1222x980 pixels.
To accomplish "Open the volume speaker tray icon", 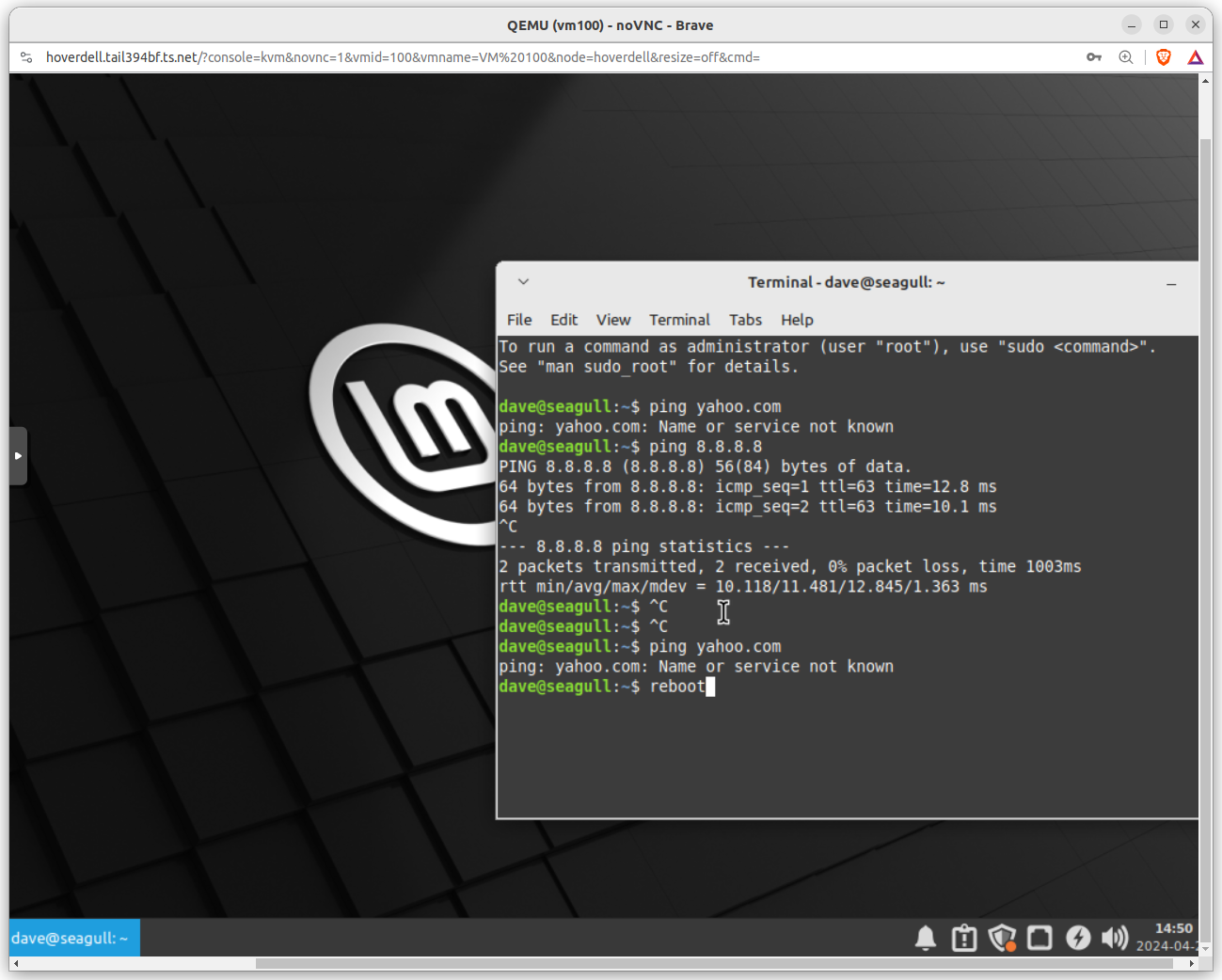I will point(1115,938).
